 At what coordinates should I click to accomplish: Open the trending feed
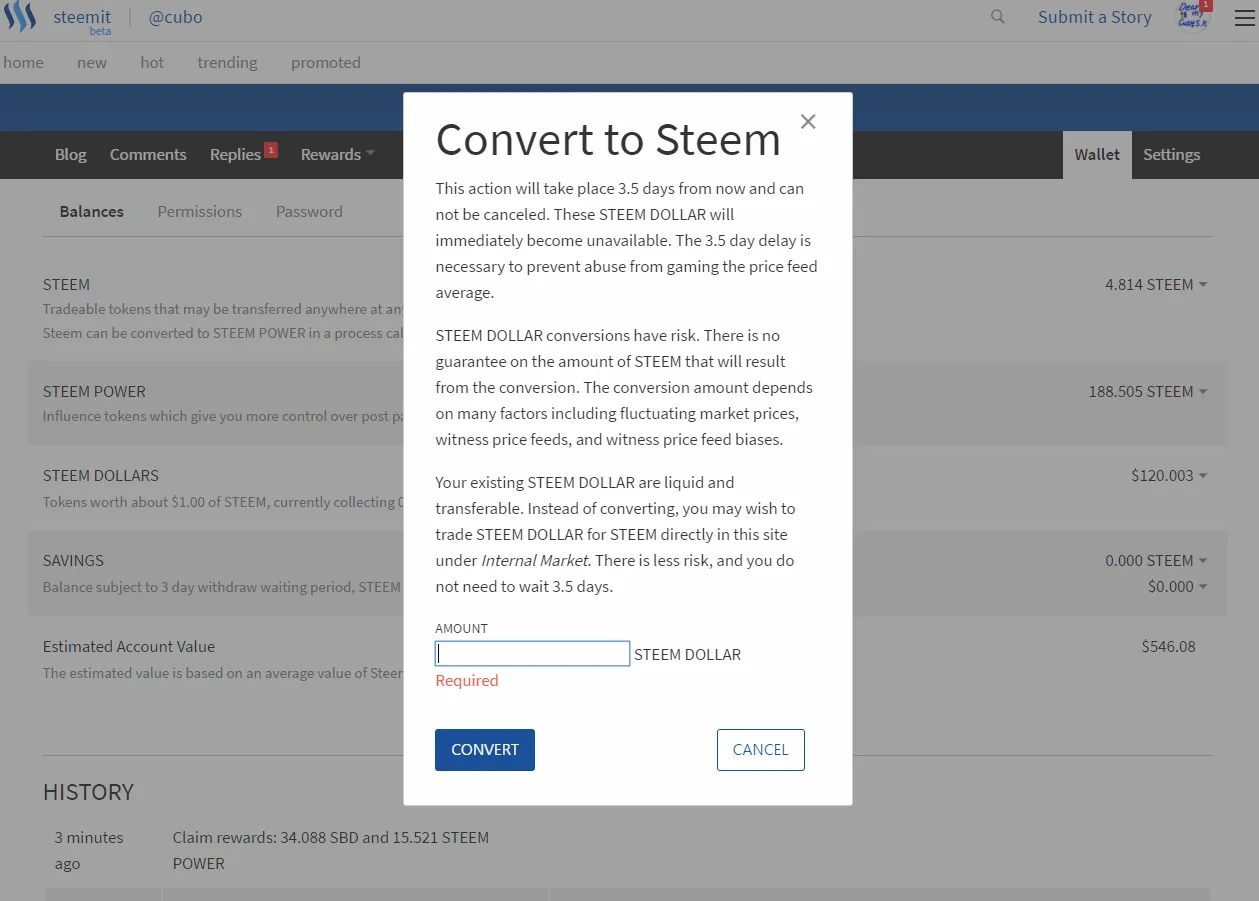point(227,62)
